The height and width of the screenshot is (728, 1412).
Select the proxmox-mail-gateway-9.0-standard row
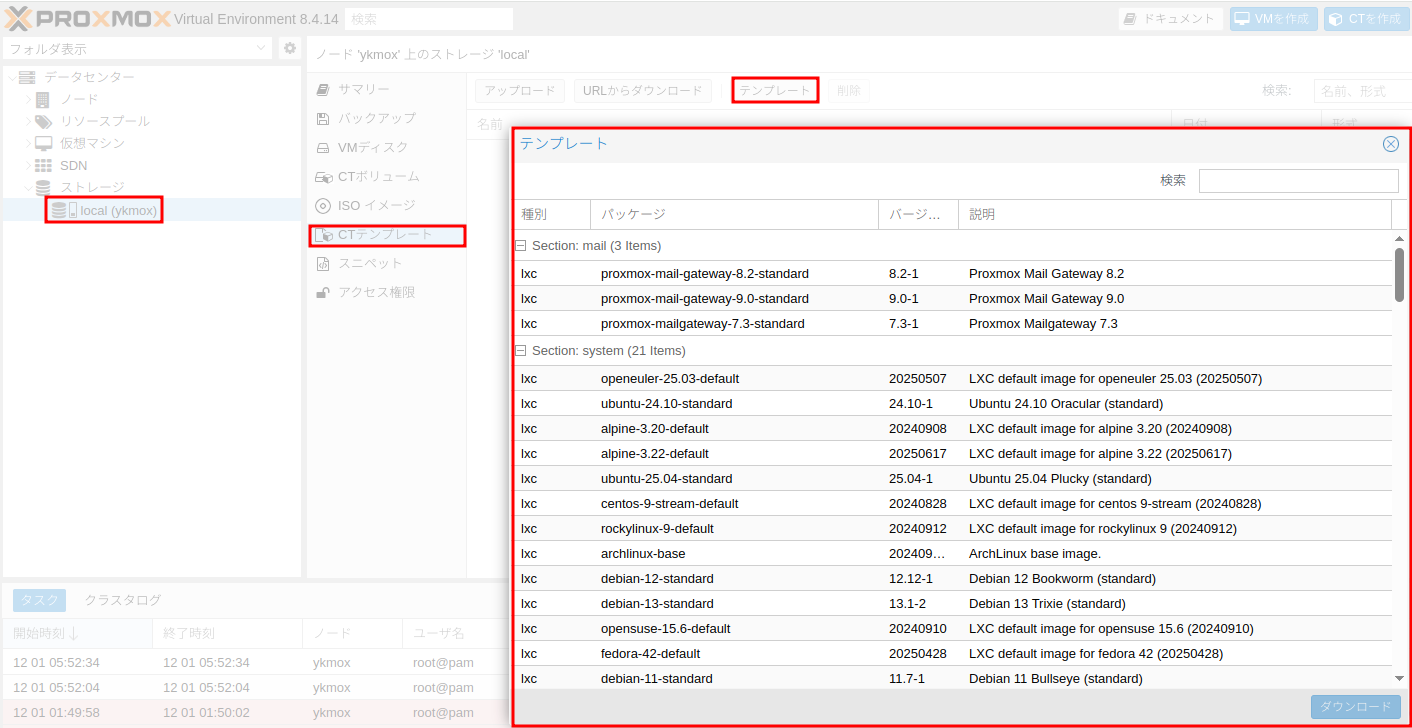point(953,299)
